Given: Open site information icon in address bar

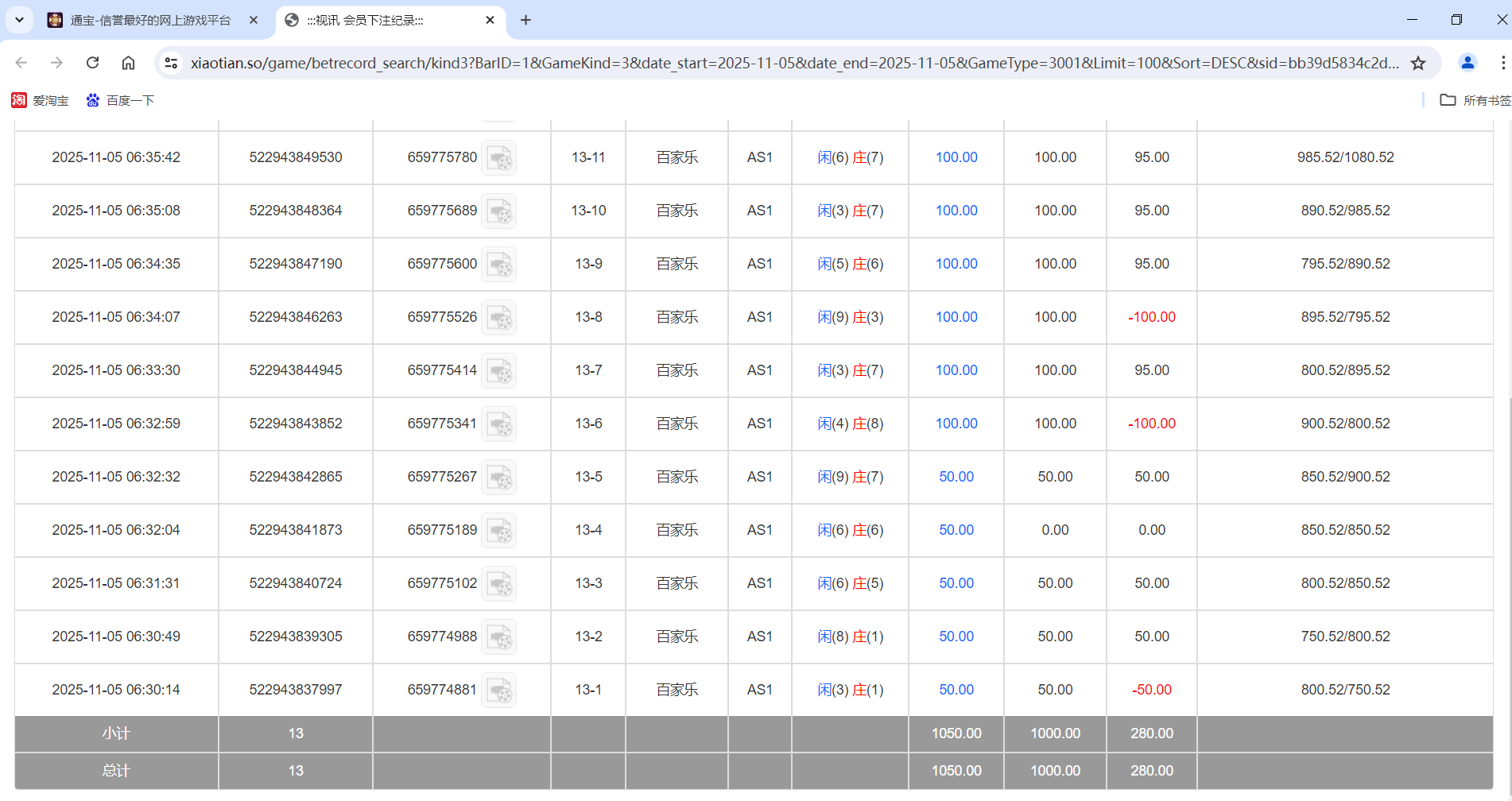Looking at the screenshot, I should [x=171, y=63].
